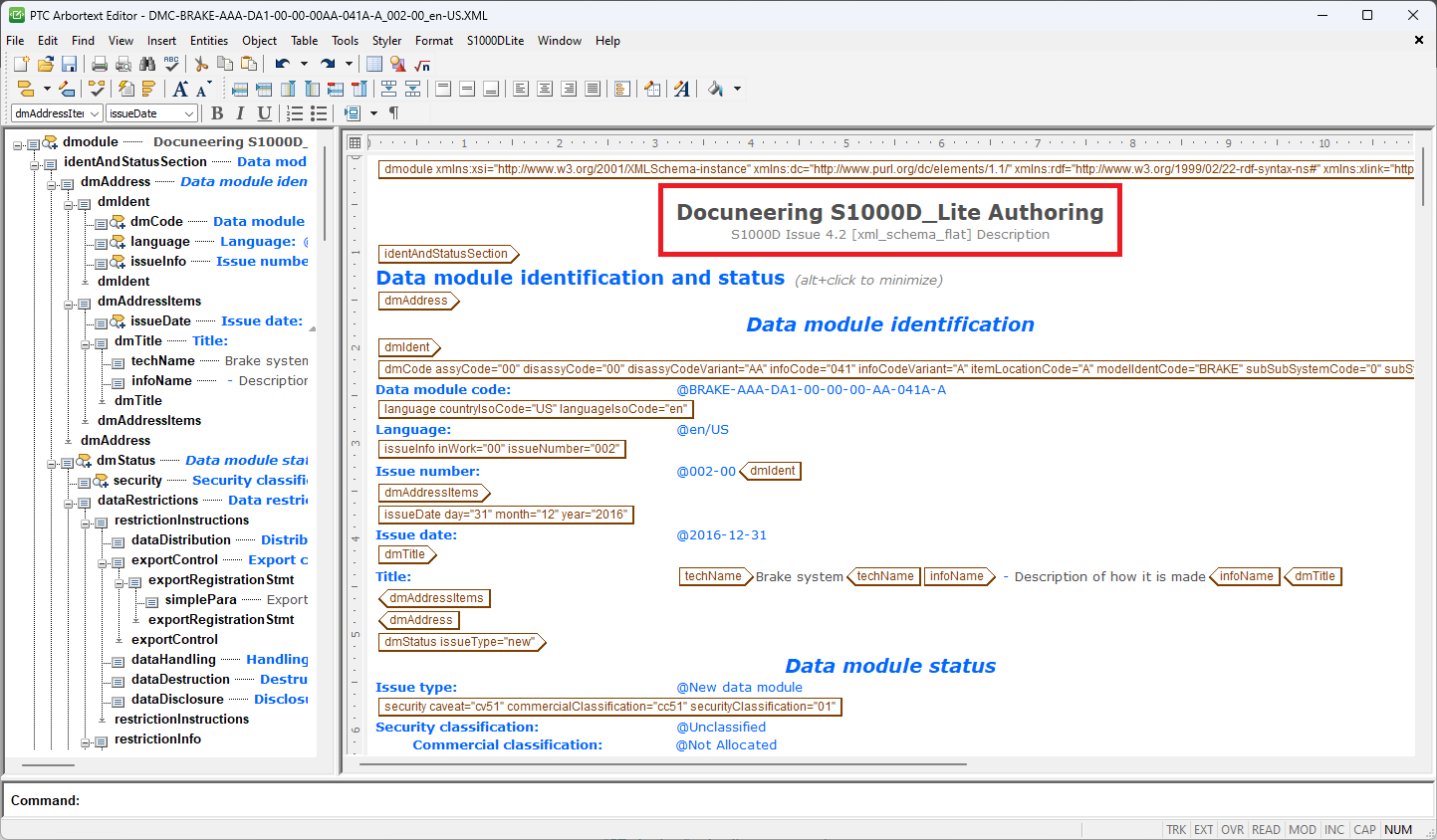Click the techName opening tag in Title
This screenshot has width=1437, height=840.
[x=716, y=576]
